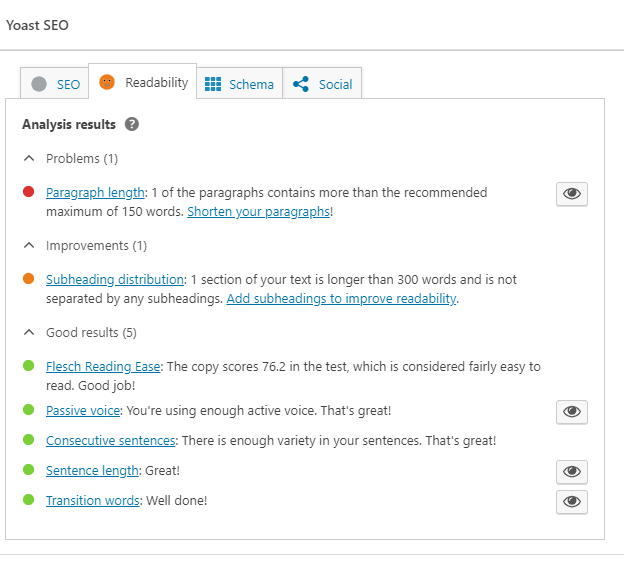Click 'There is enough variety in your sentences' text
This screenshot has width=624, height=570.
click(x=301, y=441)
